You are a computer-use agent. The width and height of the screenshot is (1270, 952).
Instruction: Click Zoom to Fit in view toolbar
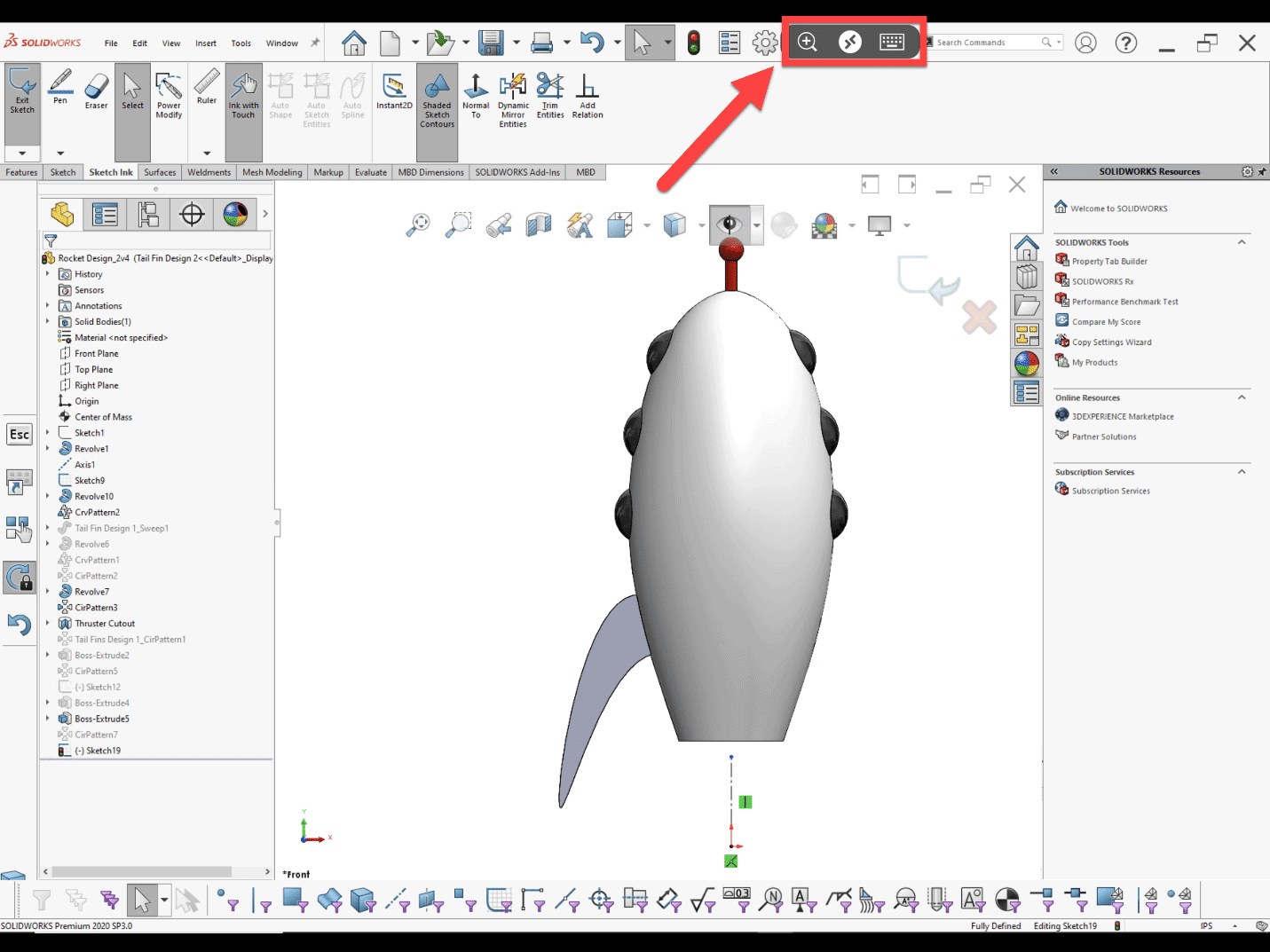[x=418, y=225]
